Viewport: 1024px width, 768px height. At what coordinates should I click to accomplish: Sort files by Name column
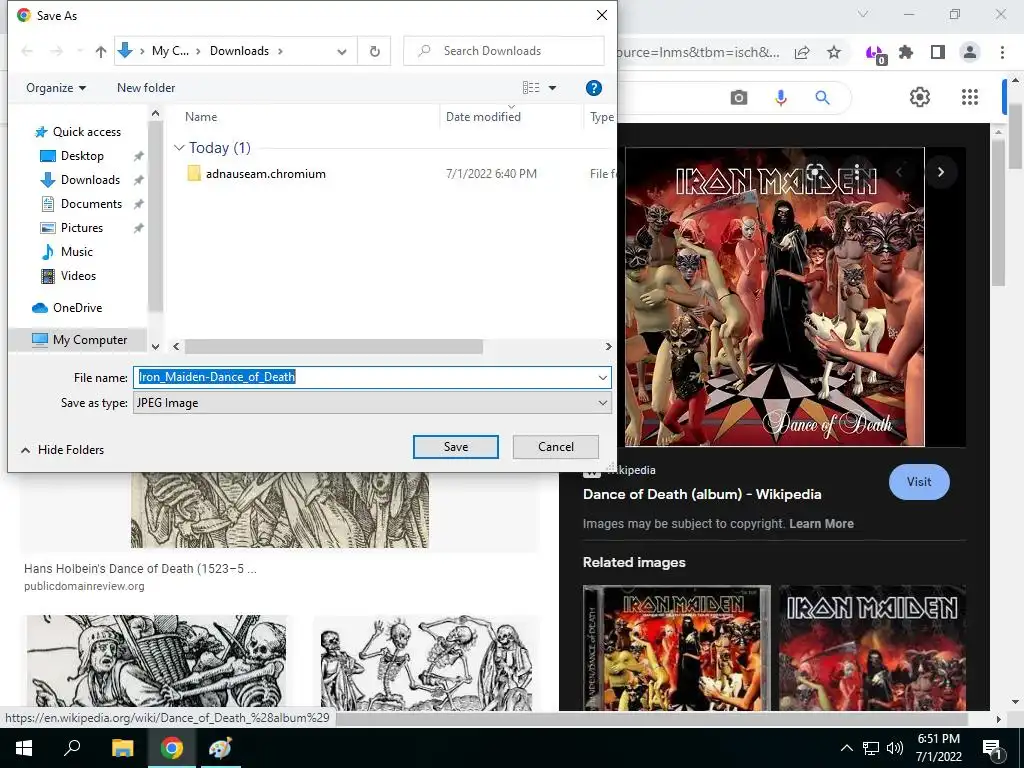click(201, 117)
